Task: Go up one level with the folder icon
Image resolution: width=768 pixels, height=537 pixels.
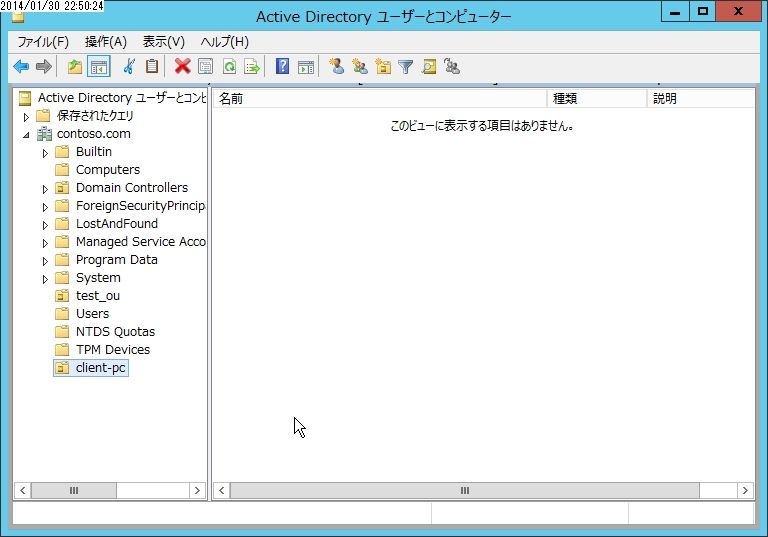Action: (x=75, y=66)
